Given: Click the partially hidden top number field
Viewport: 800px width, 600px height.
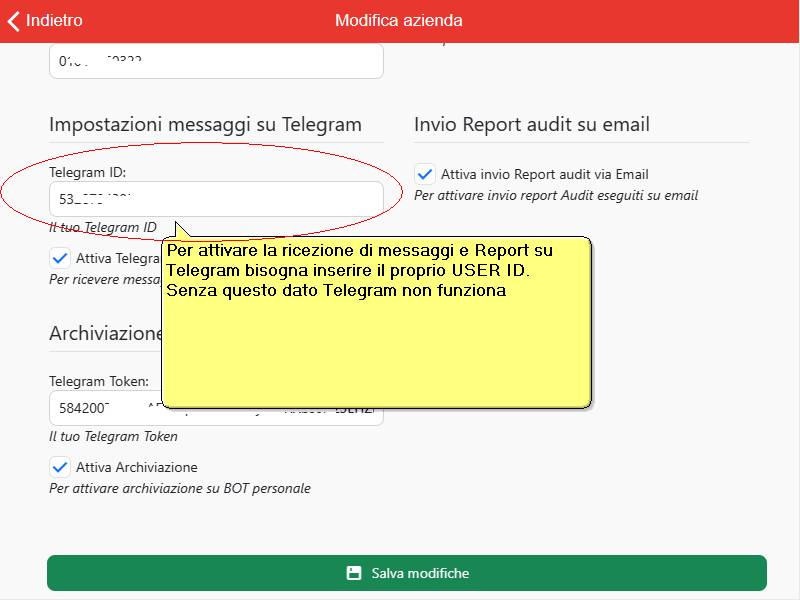Looking at the screenshot, I should 216,61.
